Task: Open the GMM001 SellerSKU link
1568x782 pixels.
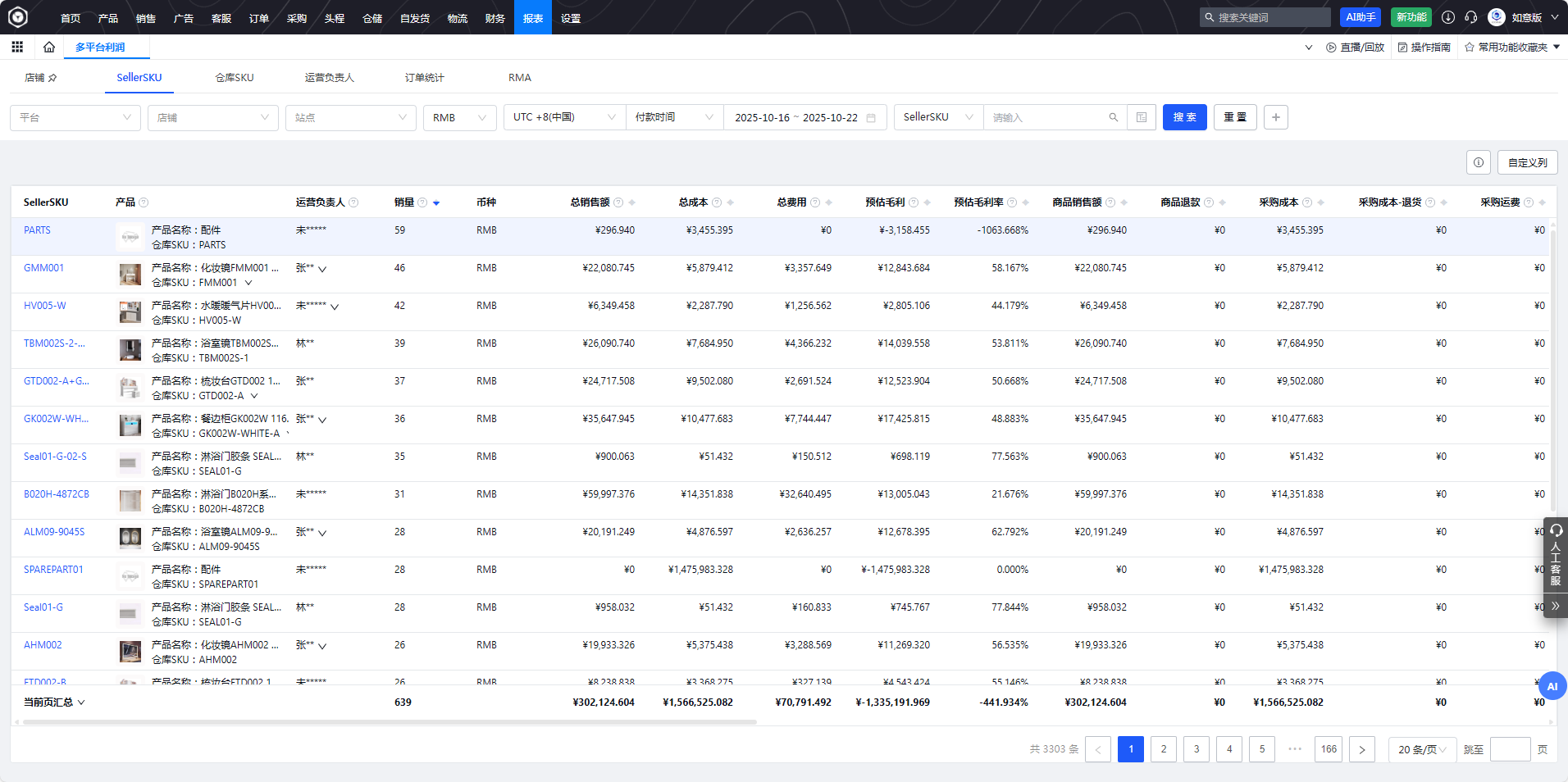Action: [x=43, y=268]
